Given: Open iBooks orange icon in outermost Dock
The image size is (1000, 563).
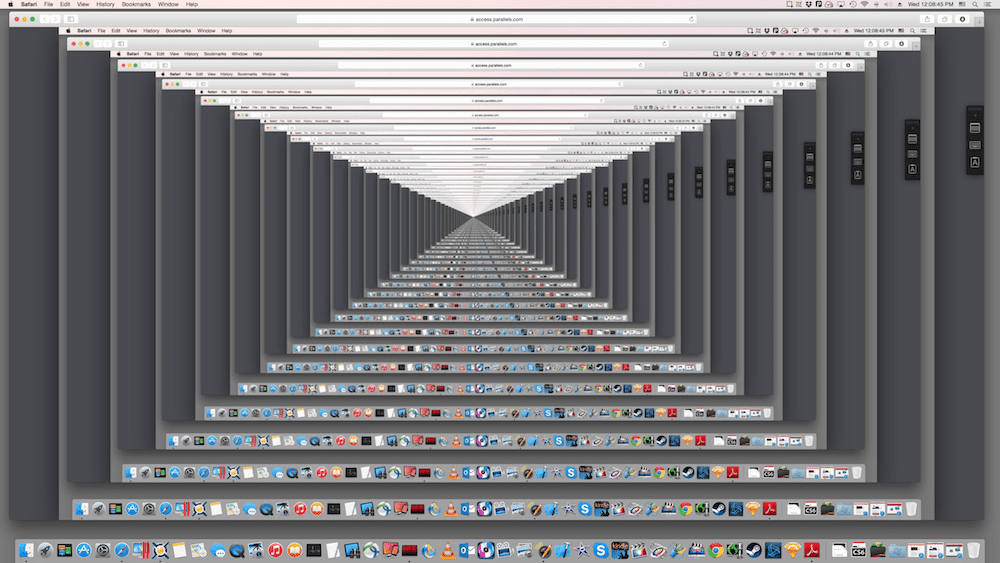Looking at the screenshot, I should pos(294,550).
